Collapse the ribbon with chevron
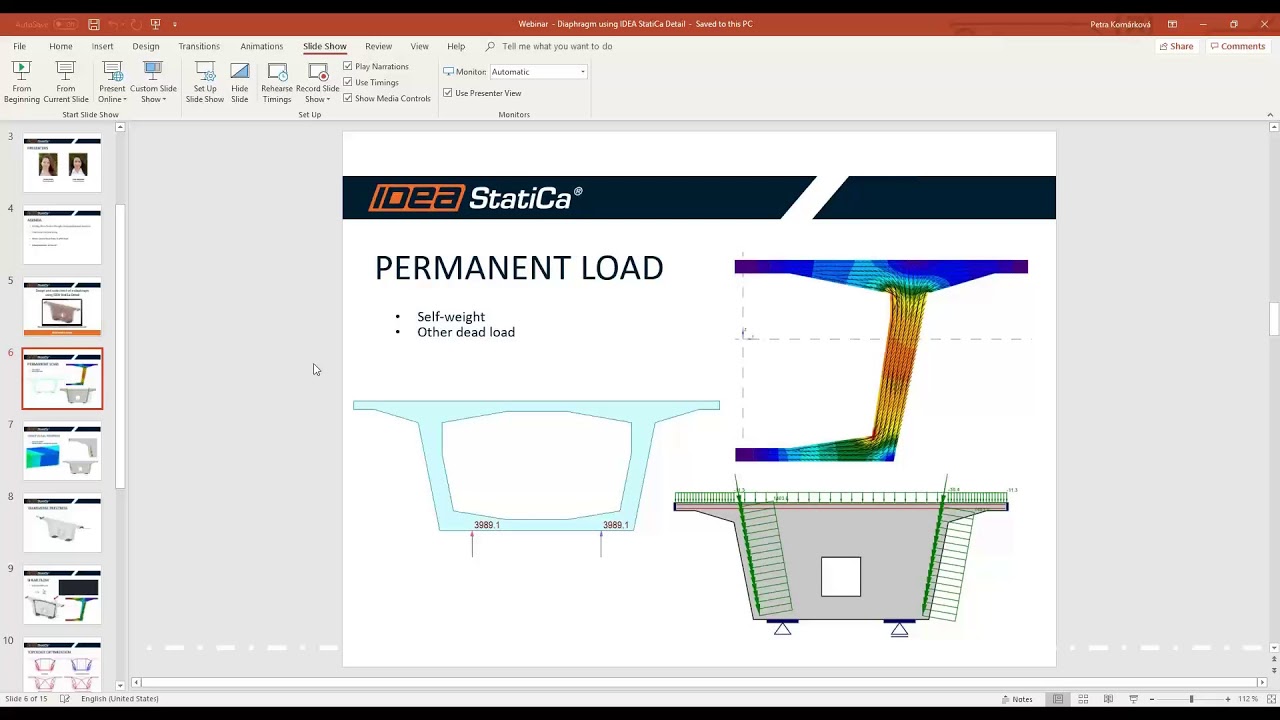This screenshot has height=720, width=1280. 1271,115
